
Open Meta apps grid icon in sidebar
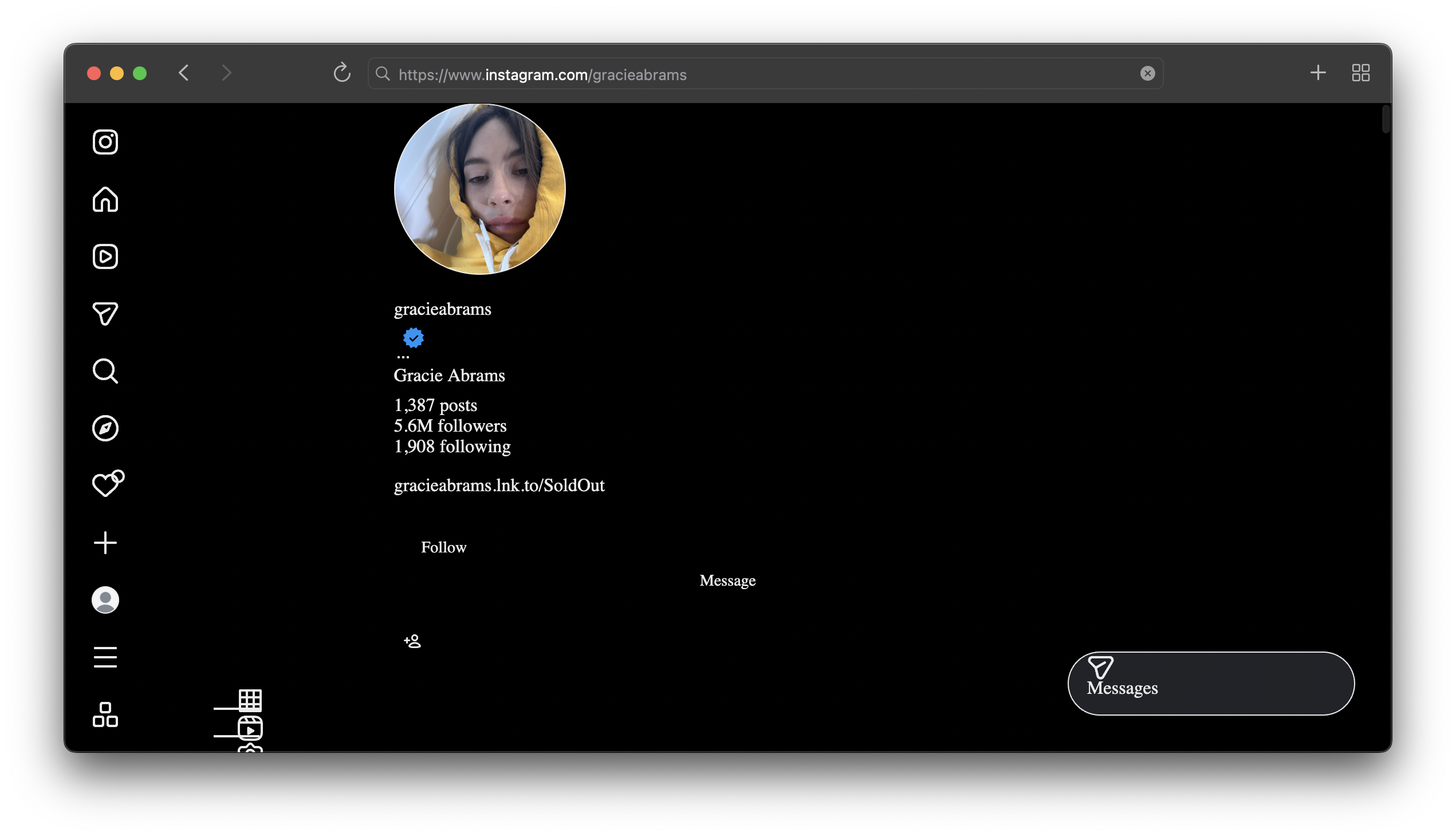(x=105, y=714)
